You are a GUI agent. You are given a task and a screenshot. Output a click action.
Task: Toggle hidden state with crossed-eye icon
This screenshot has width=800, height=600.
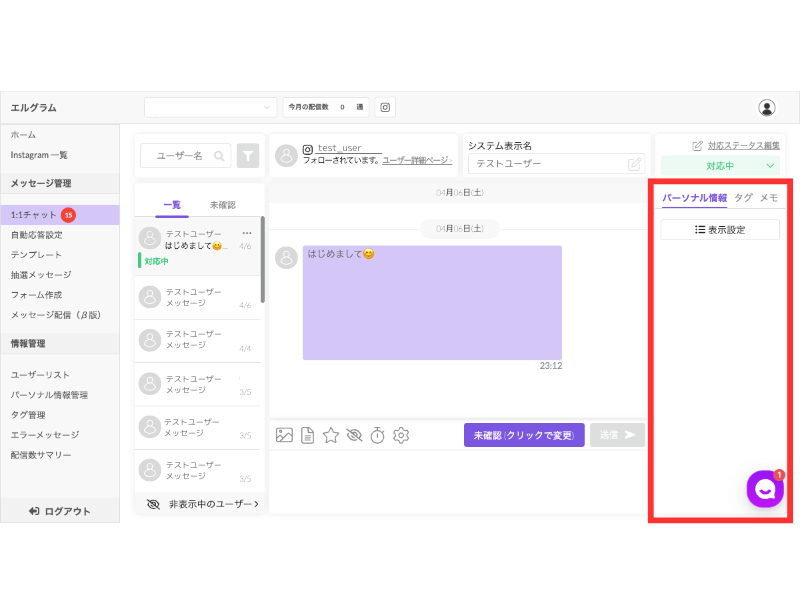[354, 435]
